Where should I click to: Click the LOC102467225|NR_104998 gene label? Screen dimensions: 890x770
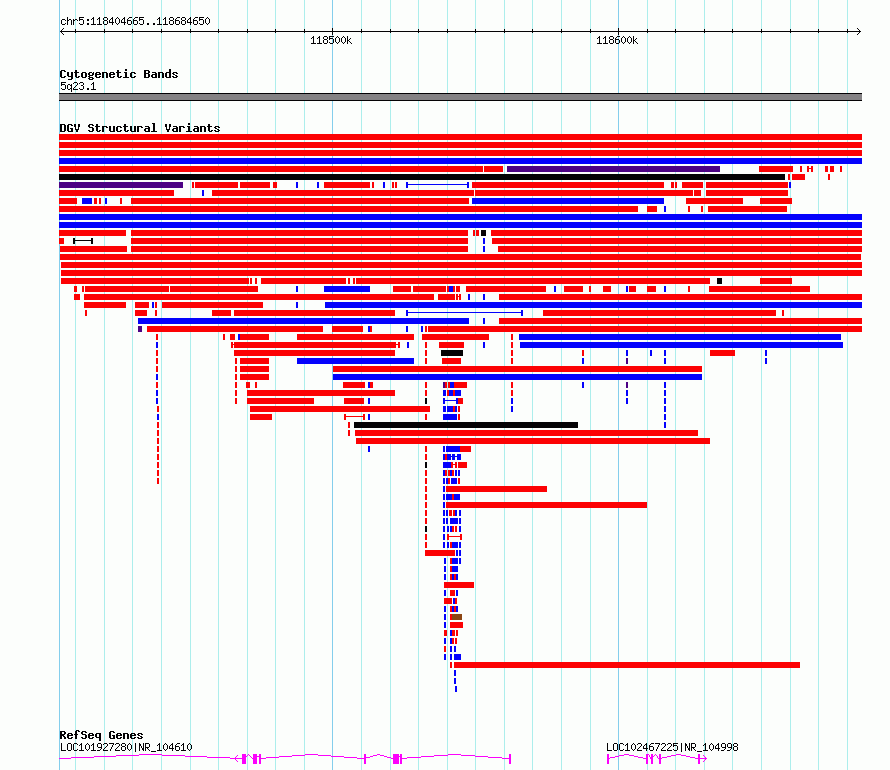pos(672,747)
